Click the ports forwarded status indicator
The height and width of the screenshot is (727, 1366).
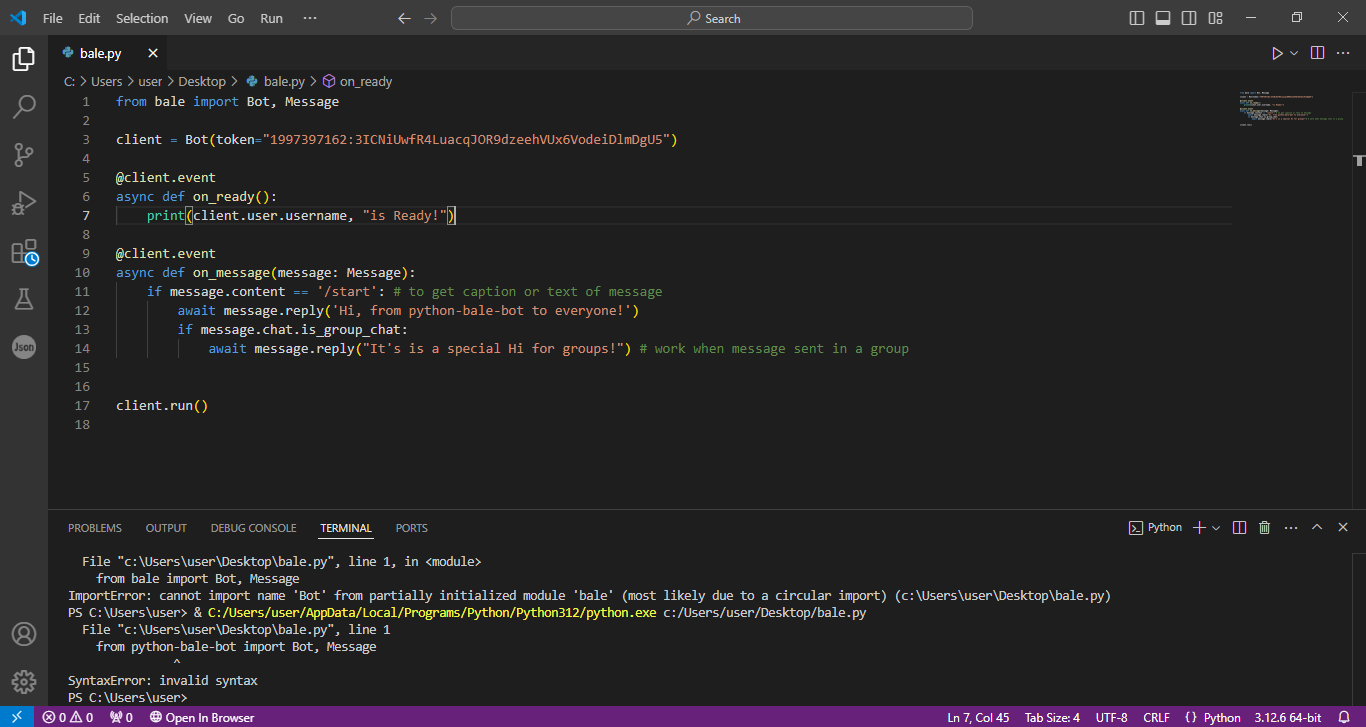point(121,717)
